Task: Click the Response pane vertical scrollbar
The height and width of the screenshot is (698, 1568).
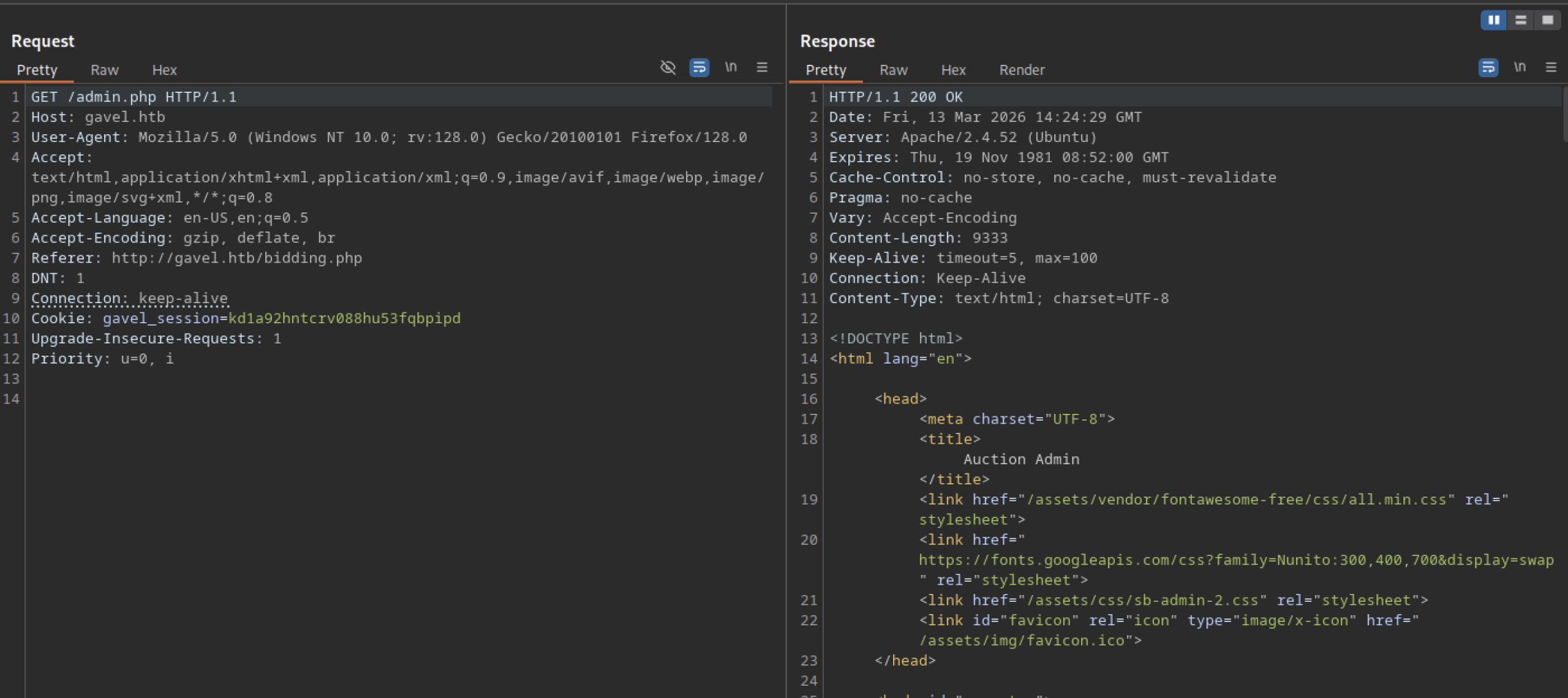Action: 1564,115
